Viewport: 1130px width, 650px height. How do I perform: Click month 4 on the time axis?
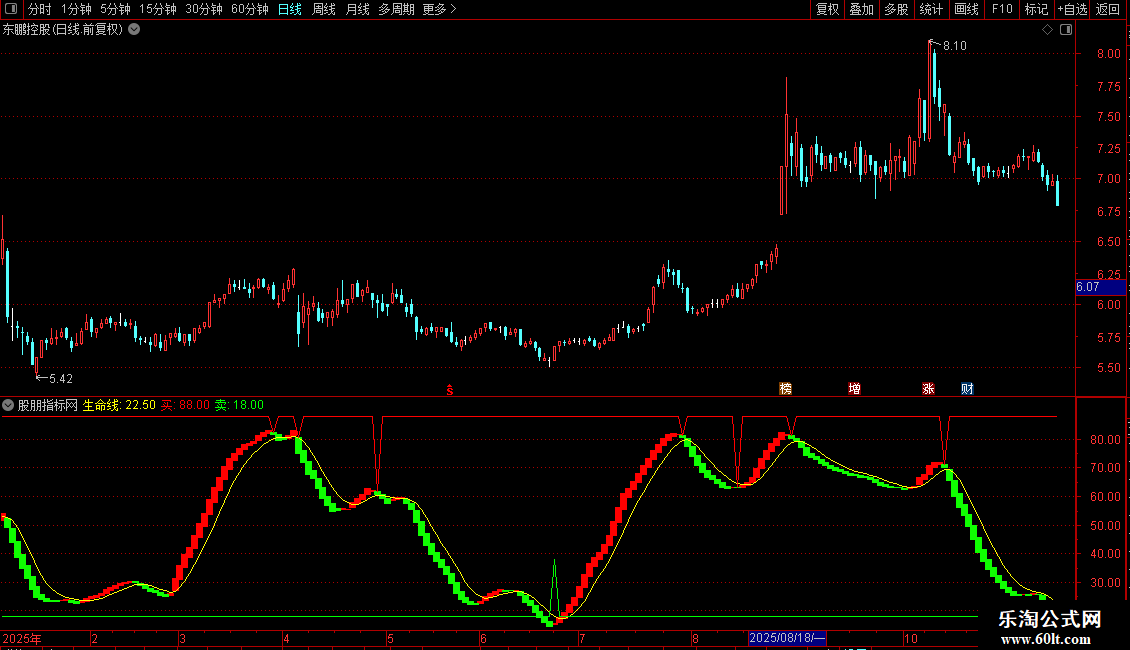coord(286,638)
